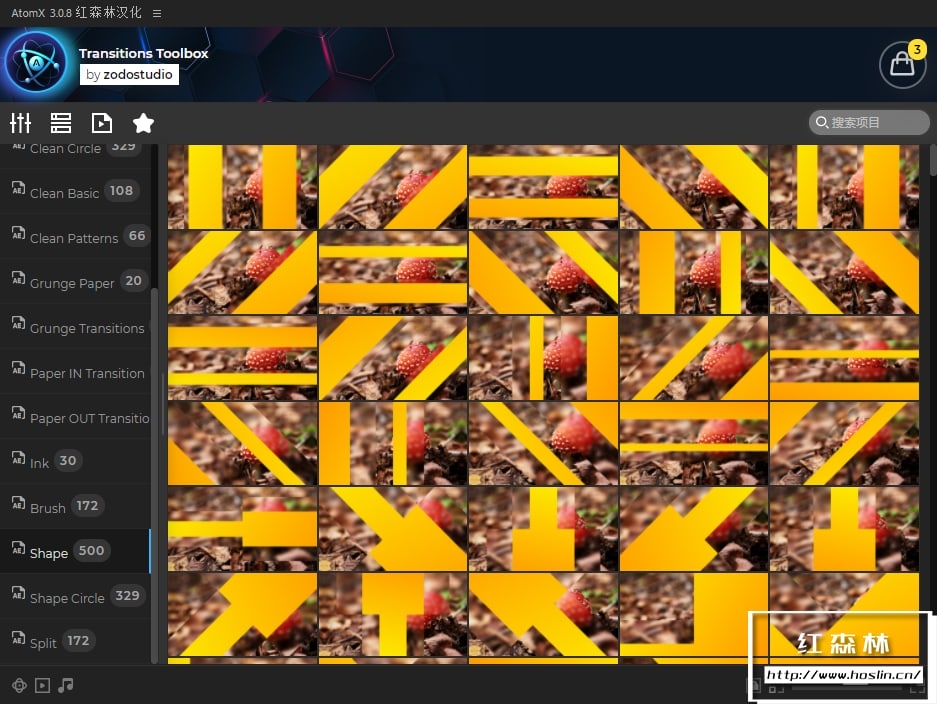
Task: Click the AE icon beside Grunge Paper
Action: click(18, 278)
